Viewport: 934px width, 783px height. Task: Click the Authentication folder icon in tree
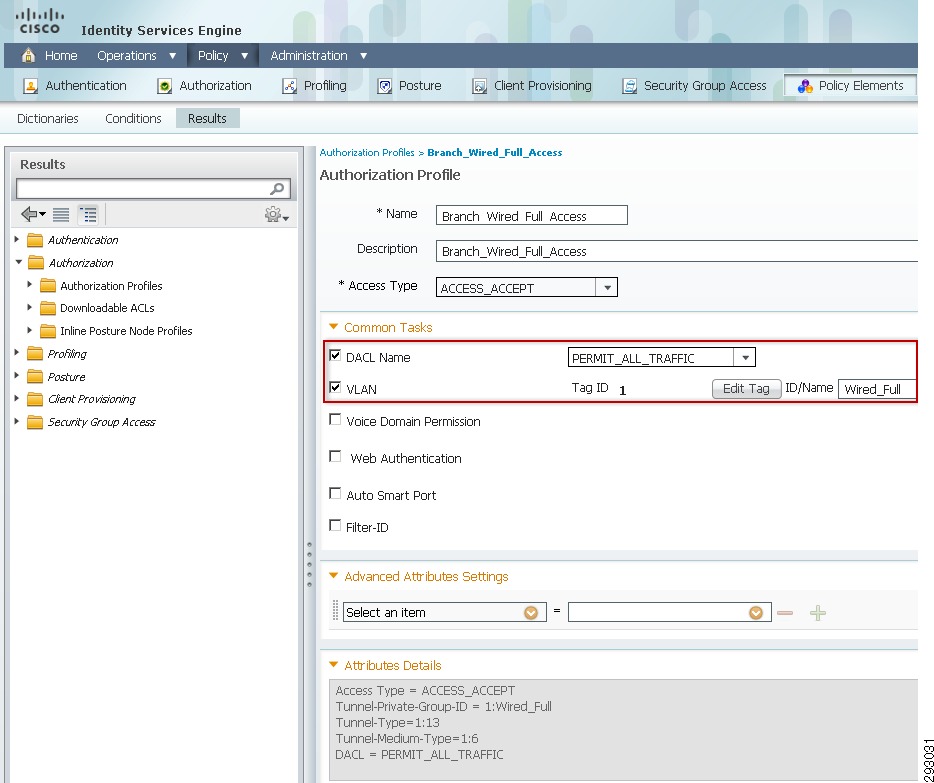pyautogui.click(x=35, y=240)
